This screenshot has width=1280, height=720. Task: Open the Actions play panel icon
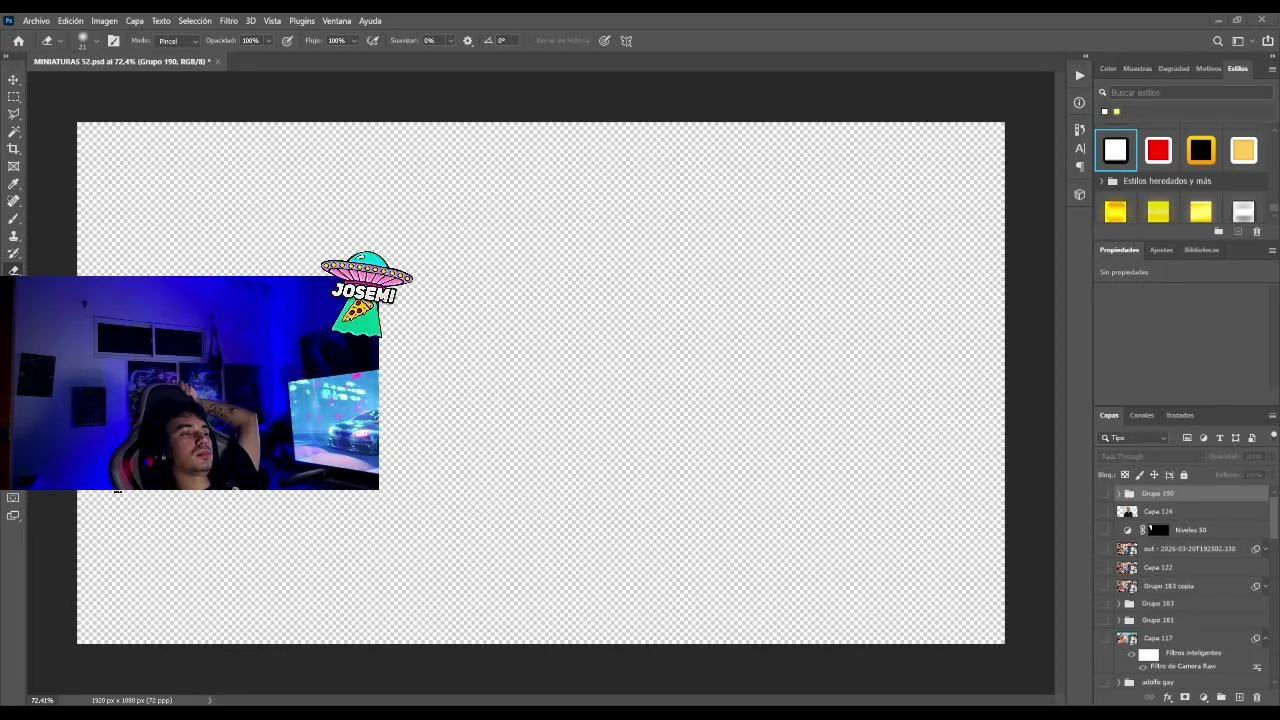[x=1079, y=76]
